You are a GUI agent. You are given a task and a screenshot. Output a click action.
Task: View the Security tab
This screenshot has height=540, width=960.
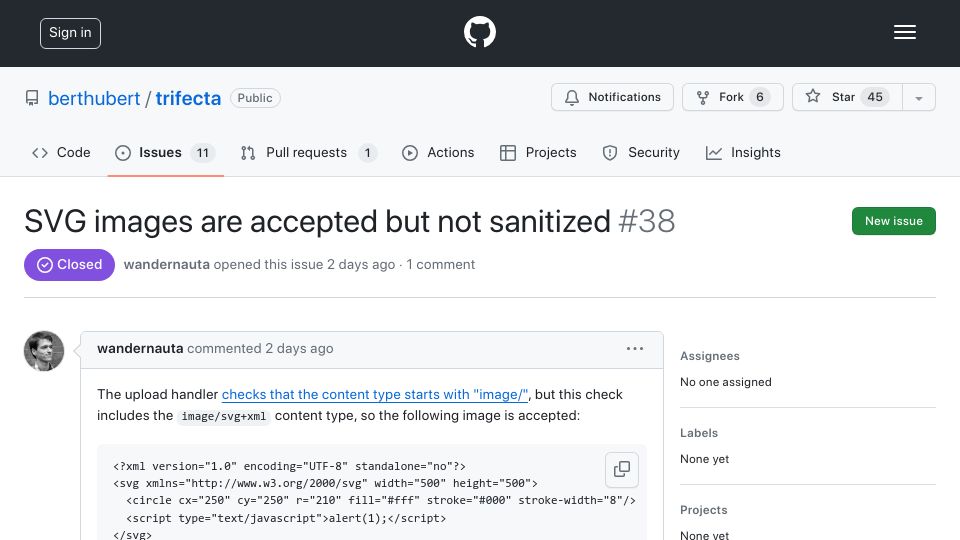(x=641, y=152)
